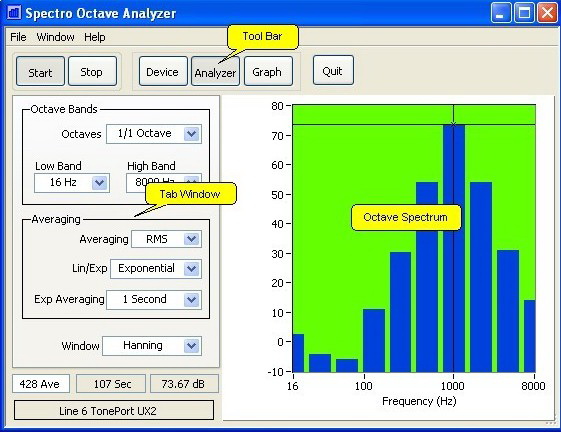The width and height of the screenshot is (561, 433).
Task: Open the File menu
Action: 18,37
